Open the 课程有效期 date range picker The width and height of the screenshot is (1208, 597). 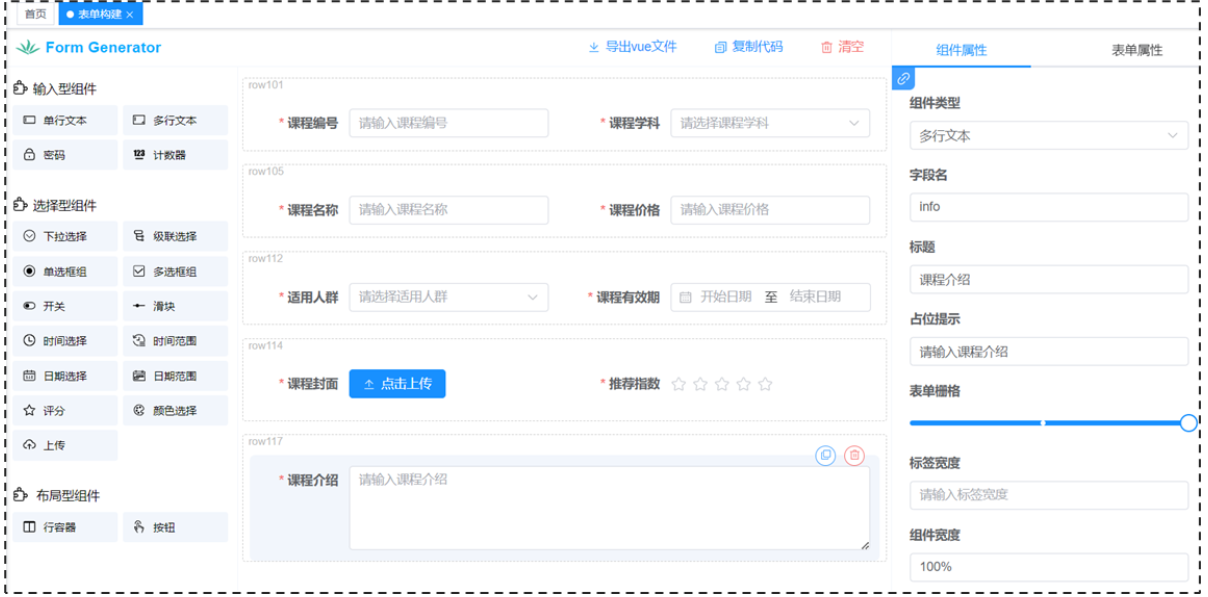(x=770, y=297)
